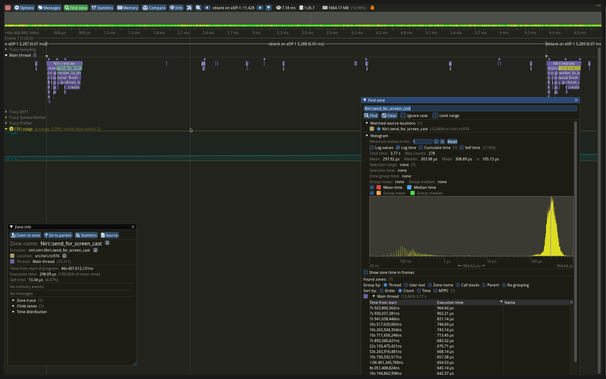606x379 pixels.
Task: Uncheck the Log time checkbox
Action: (398, 148)
